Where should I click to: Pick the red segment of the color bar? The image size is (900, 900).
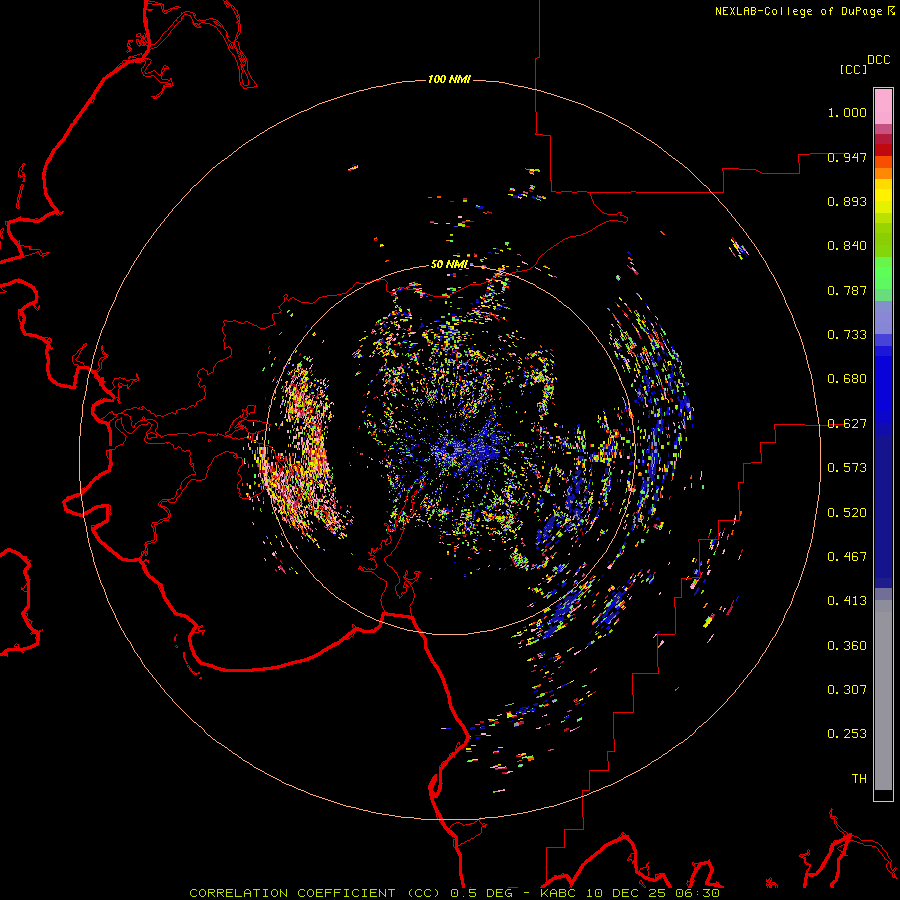tap(883, 150)
